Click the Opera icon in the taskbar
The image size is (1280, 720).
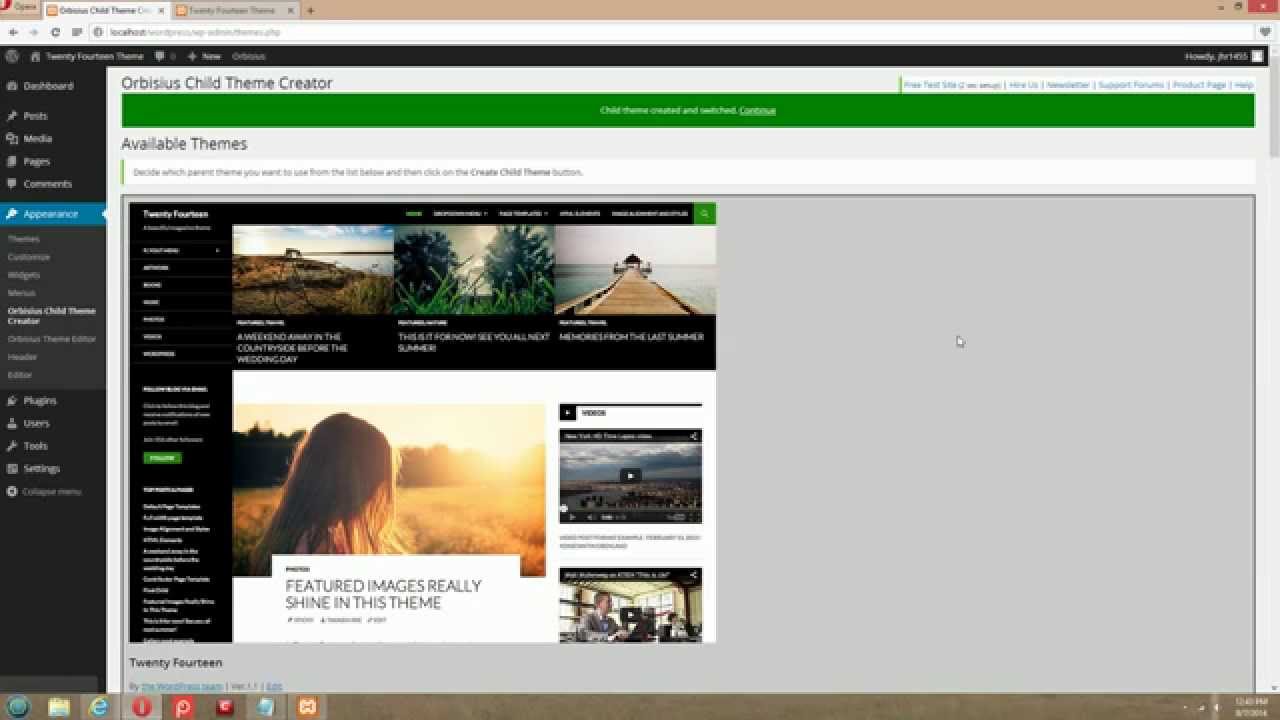click(142, 707)
